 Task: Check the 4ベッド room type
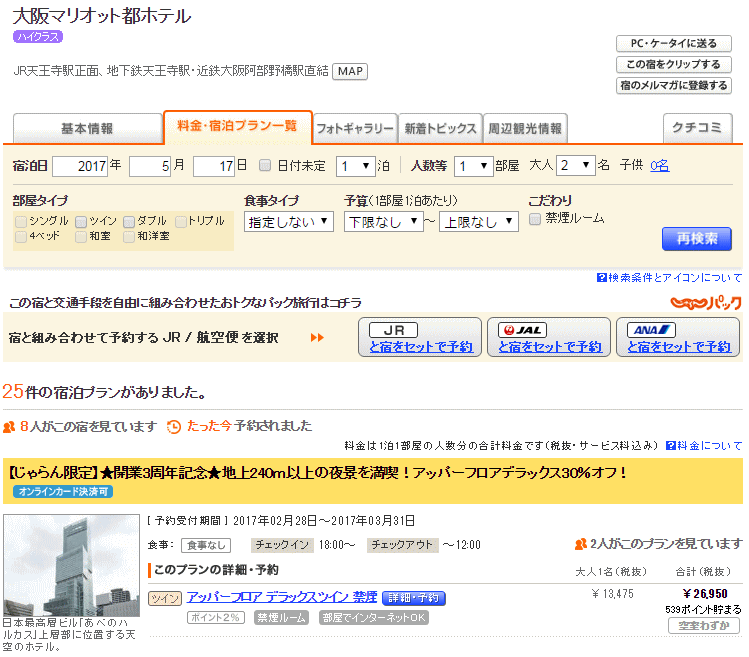click(21, 237)
